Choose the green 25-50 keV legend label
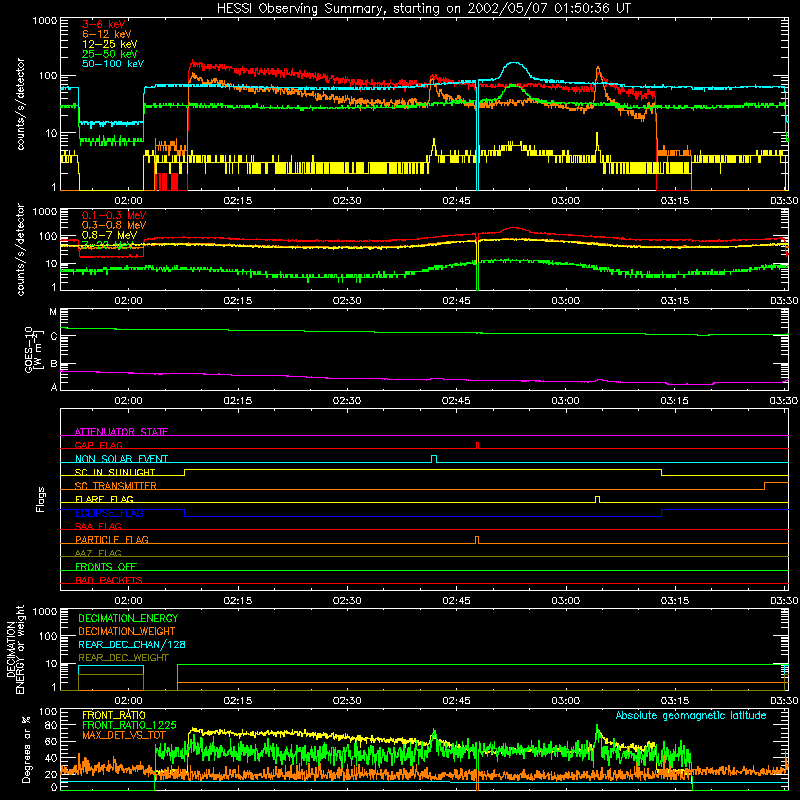Screen dimensions: 800x800 (x=110, y=54)
